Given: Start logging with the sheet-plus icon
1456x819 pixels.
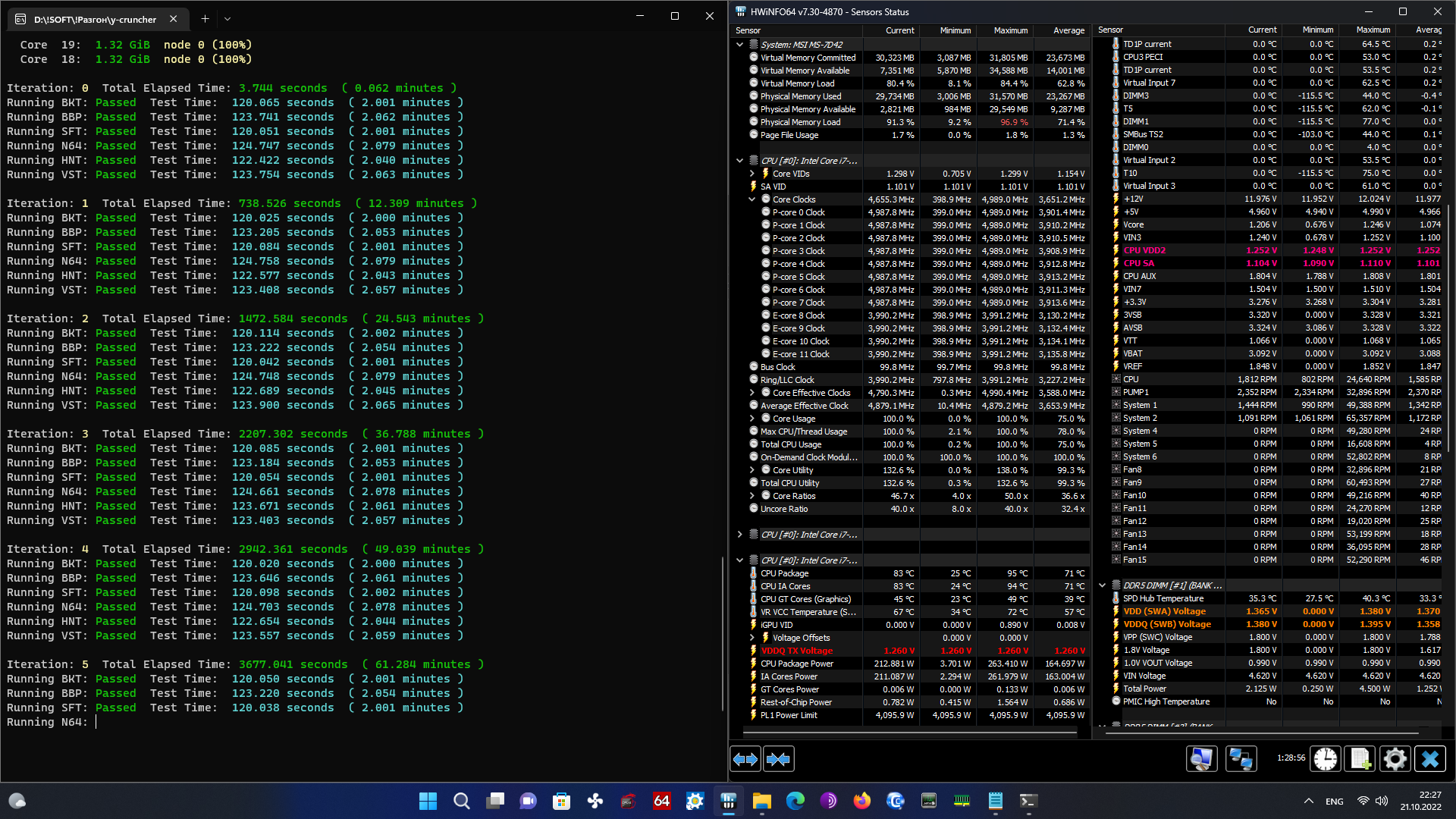Looking at the screenshot, I should [x=1360, y=759].
